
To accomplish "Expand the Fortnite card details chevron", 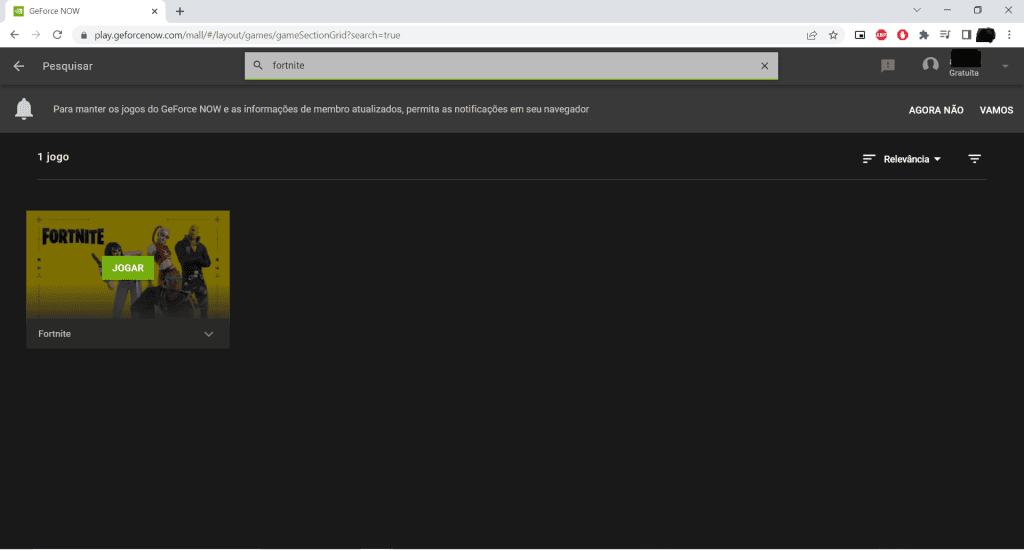I will pyautogui.click(x=209, y=334).
